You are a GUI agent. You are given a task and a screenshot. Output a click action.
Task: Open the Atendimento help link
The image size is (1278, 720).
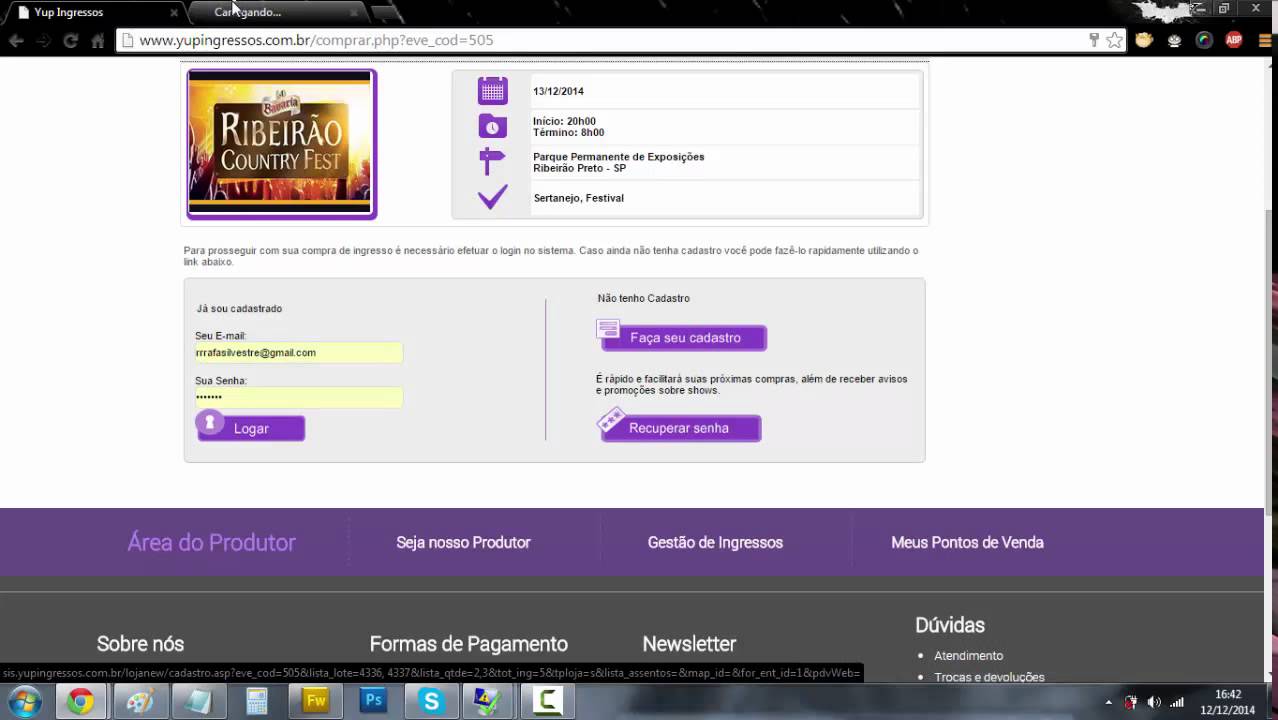(x=968, y=656)
